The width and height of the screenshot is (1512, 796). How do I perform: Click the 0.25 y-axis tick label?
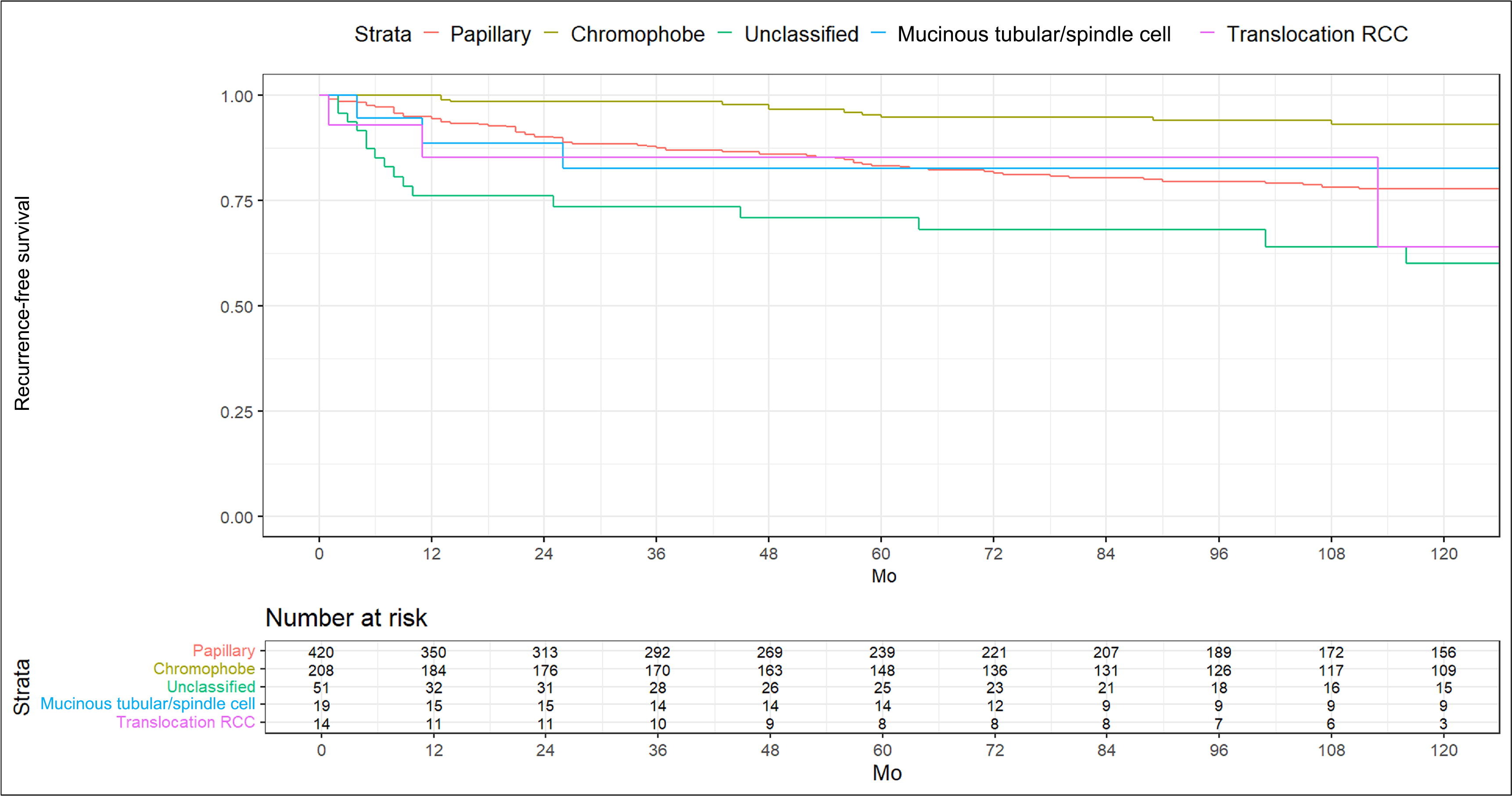[x=237, y=412]
